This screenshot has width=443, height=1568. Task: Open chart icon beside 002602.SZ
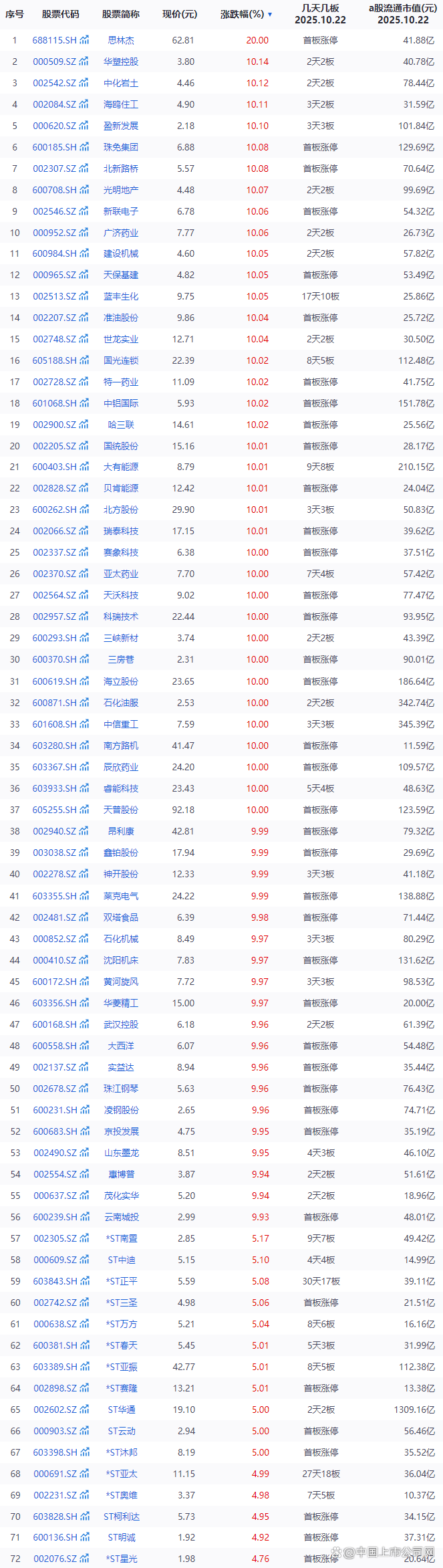(84, 1410)
